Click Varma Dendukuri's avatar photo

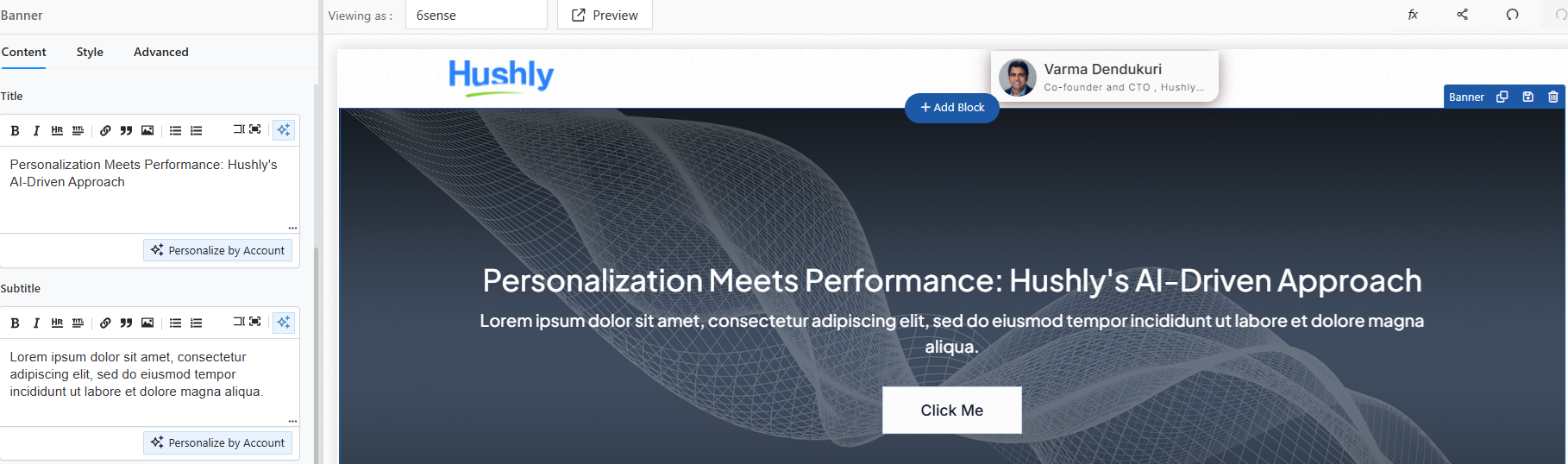tap(1018, 78)
